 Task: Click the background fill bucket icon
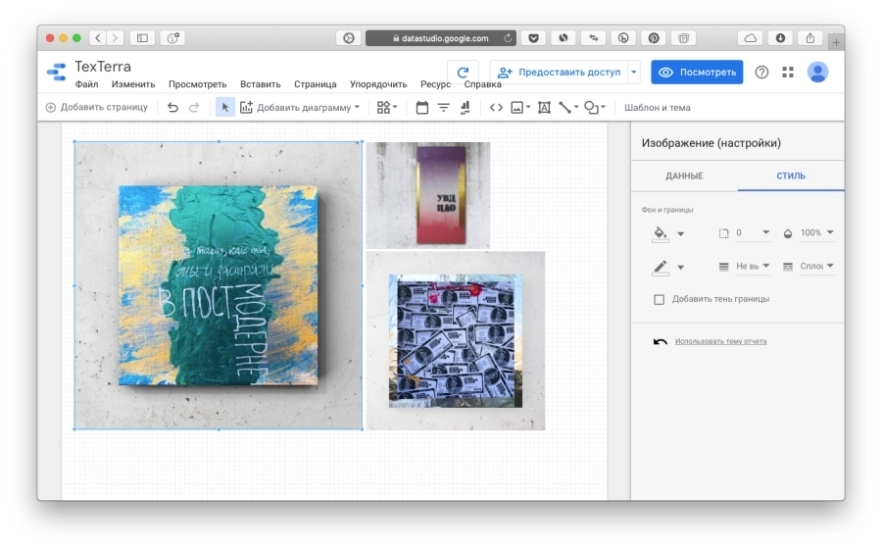(660, 233)
